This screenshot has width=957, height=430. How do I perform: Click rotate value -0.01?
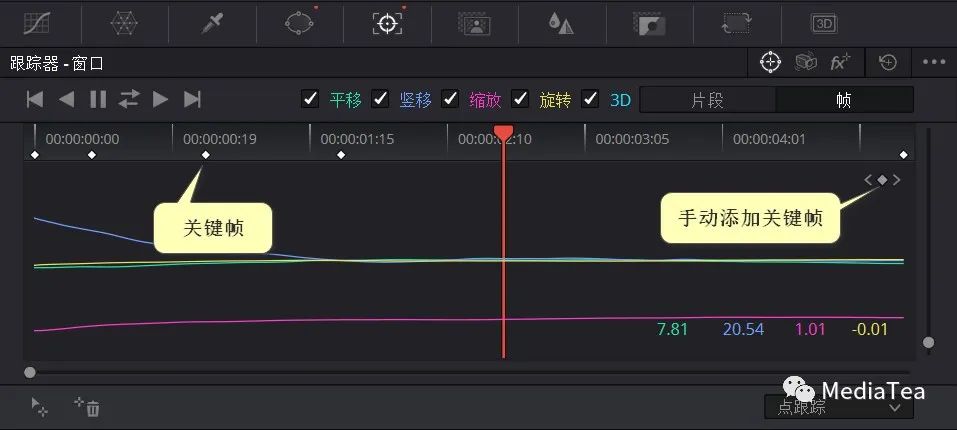[870, 329]
